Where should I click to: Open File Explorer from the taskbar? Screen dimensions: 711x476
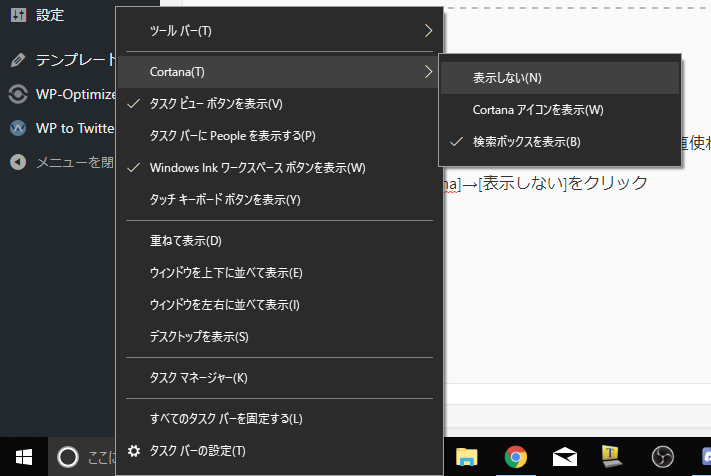tap(466, 457)
